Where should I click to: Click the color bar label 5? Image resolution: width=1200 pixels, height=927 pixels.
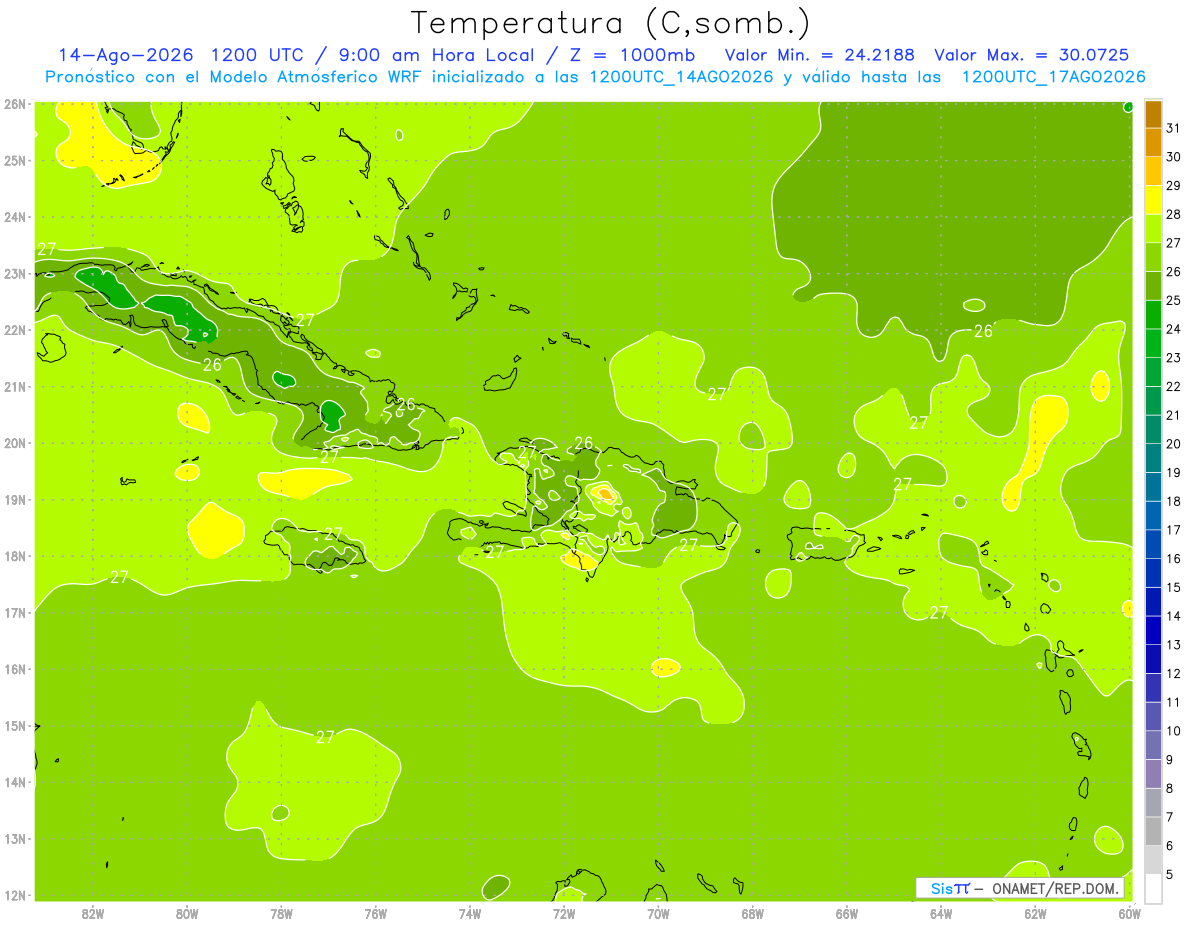1170,875
